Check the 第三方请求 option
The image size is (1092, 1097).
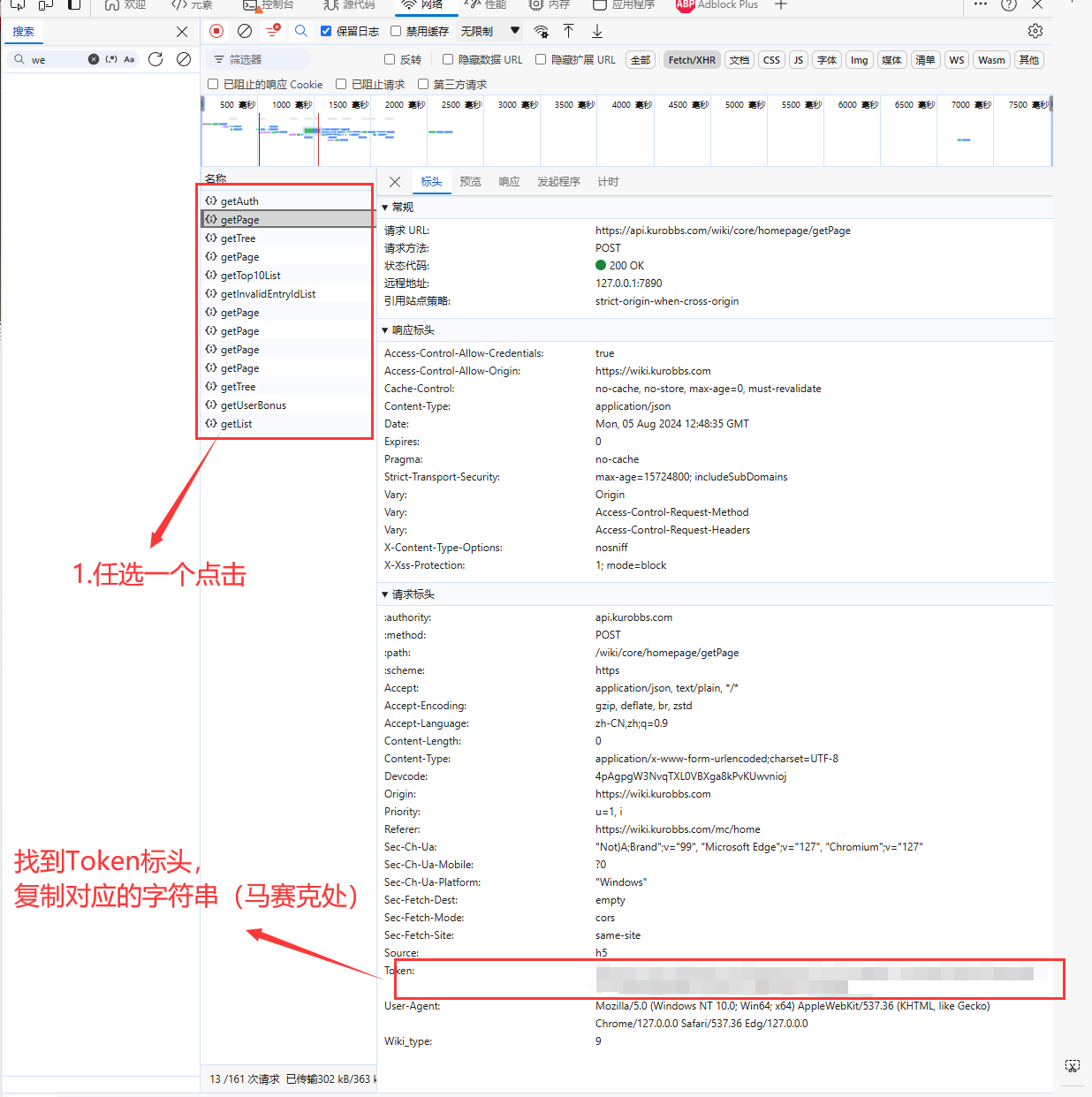[423, 84]
